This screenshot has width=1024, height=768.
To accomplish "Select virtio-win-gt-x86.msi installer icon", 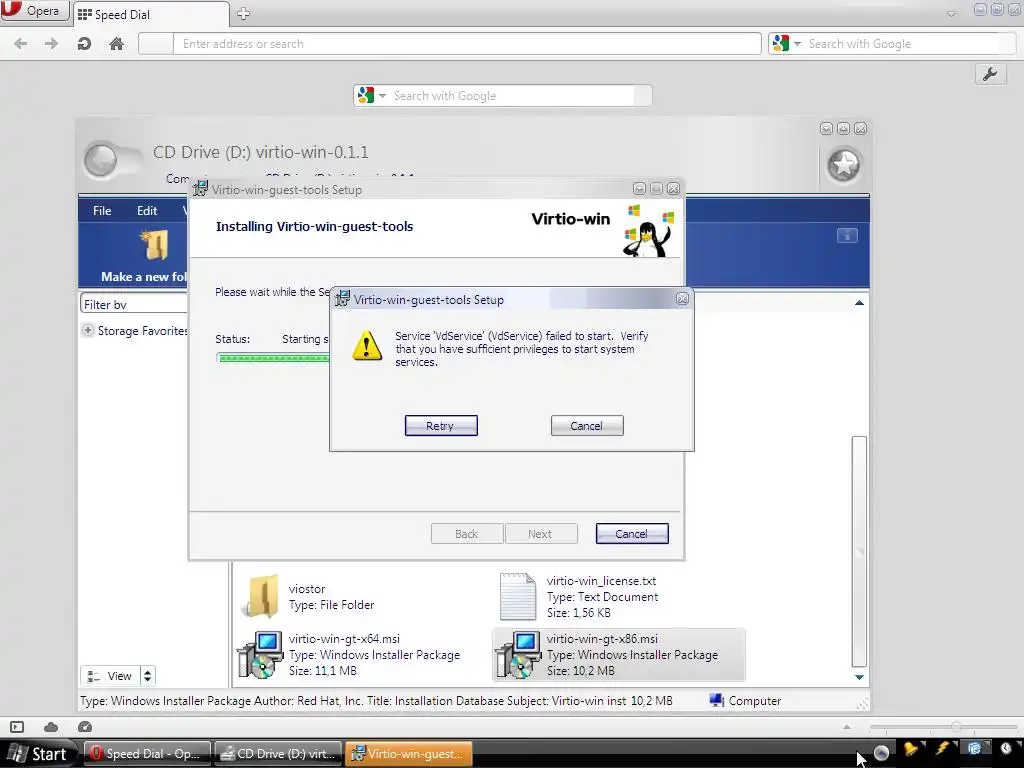I will tap(518, 654).
